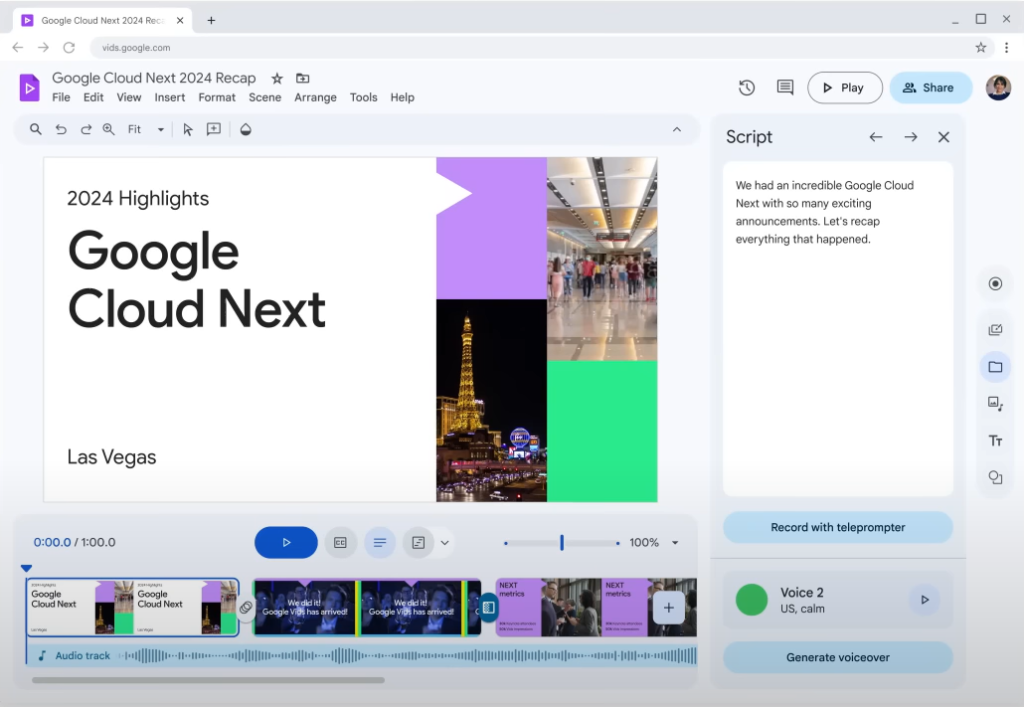Toggle the scene thumbnail view near the timeline
This screenshot has width=1024, height=707.
tap(420, 542)
